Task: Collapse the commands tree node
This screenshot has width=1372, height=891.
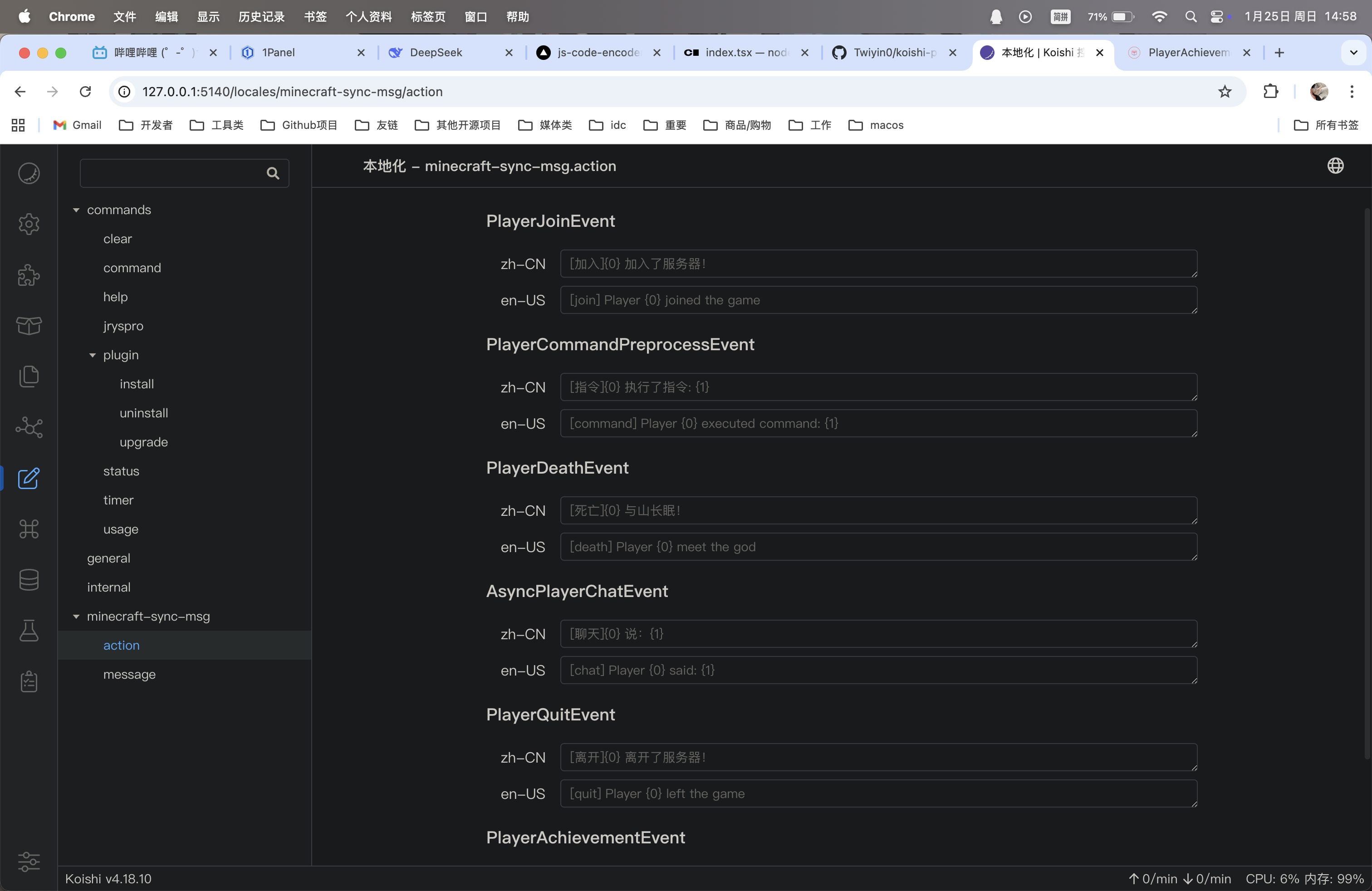Action: click(76, 211)
